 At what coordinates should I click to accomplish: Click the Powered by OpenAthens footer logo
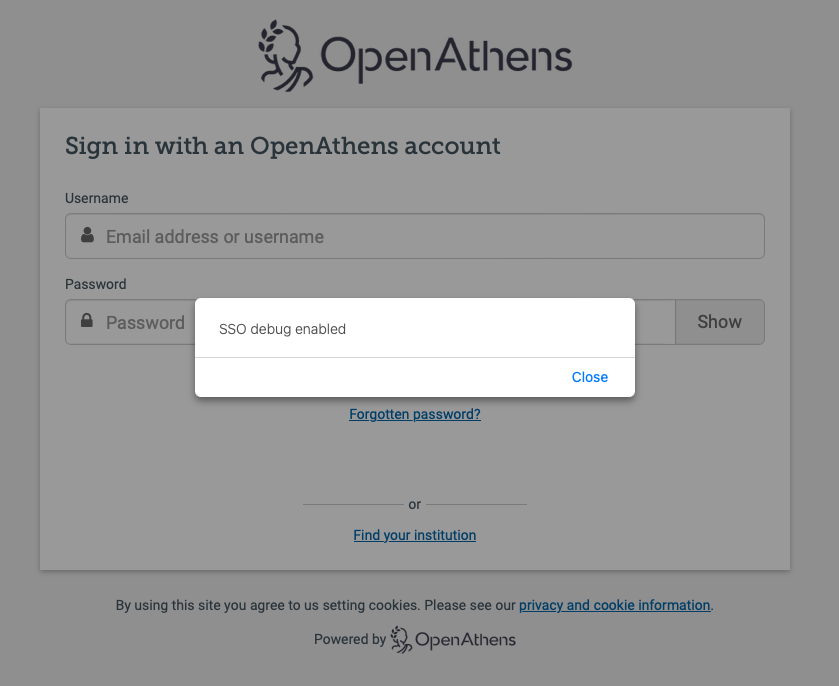(452, 639)
